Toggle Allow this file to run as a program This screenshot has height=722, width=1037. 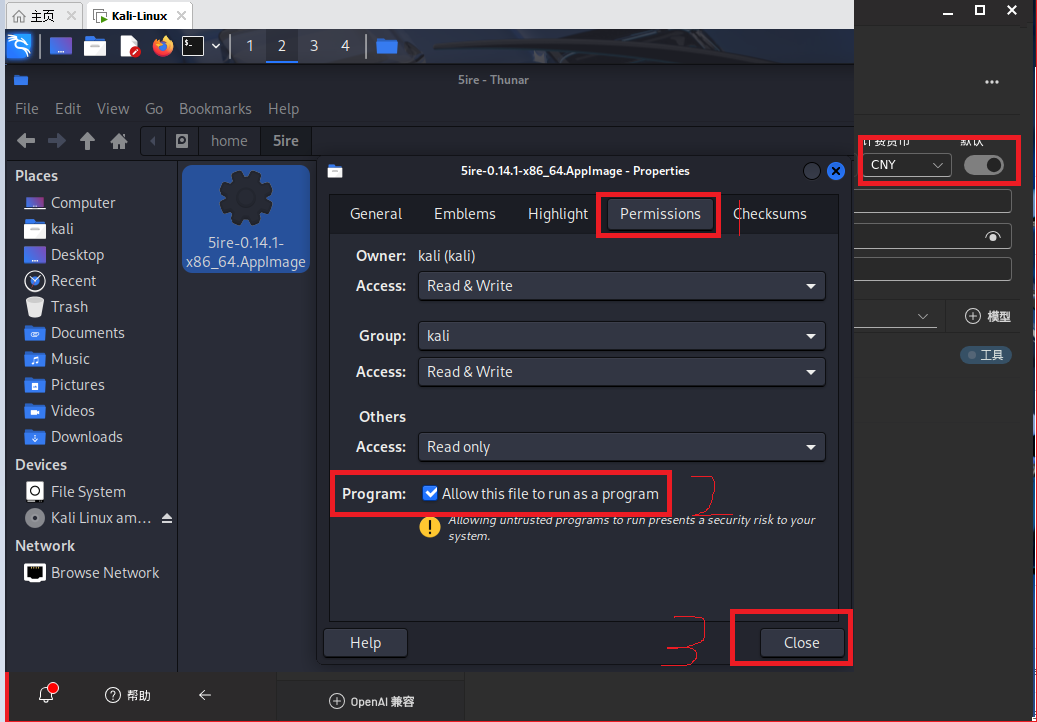tap(430, 493)
